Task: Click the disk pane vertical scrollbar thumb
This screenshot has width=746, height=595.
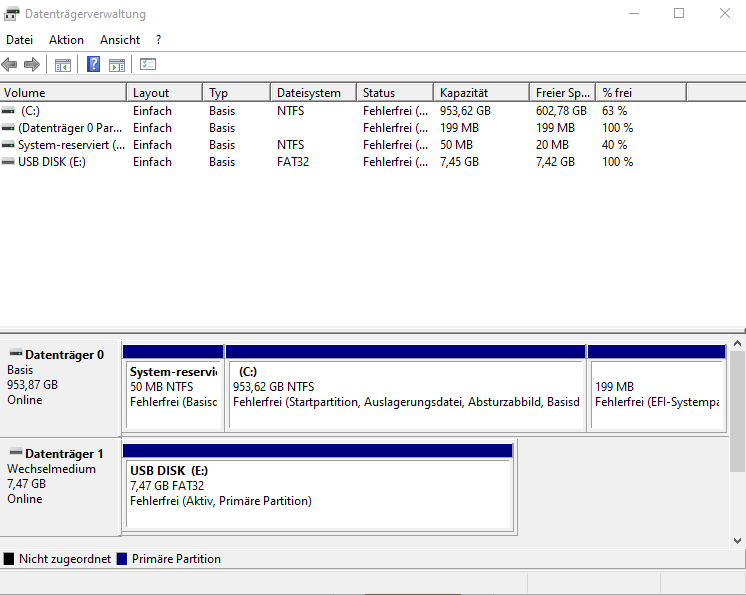Action: click(x=737, y=411)
